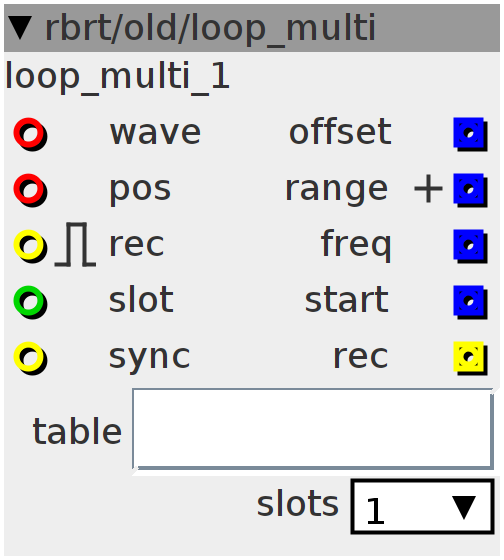The height and width of the screenshot is (560, 504).
Task: Click the wave inlet label
Action: point(155,133)
